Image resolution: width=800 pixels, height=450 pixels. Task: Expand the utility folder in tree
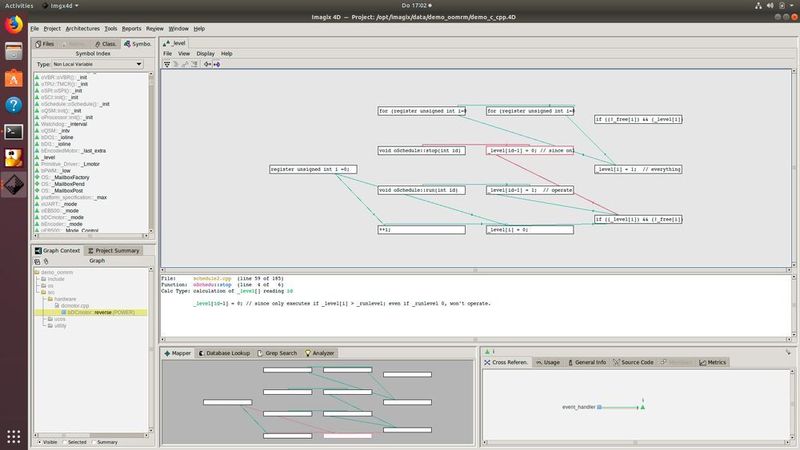50,326
